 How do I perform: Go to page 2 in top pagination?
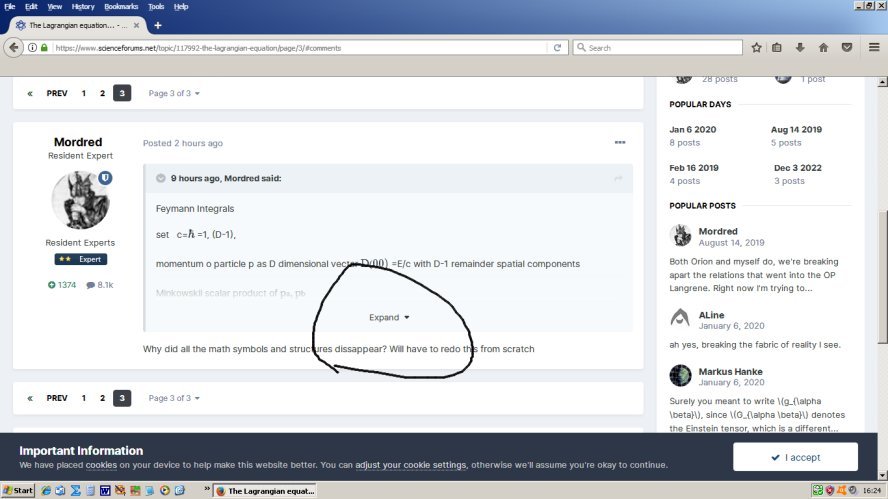tap(102, 93)
